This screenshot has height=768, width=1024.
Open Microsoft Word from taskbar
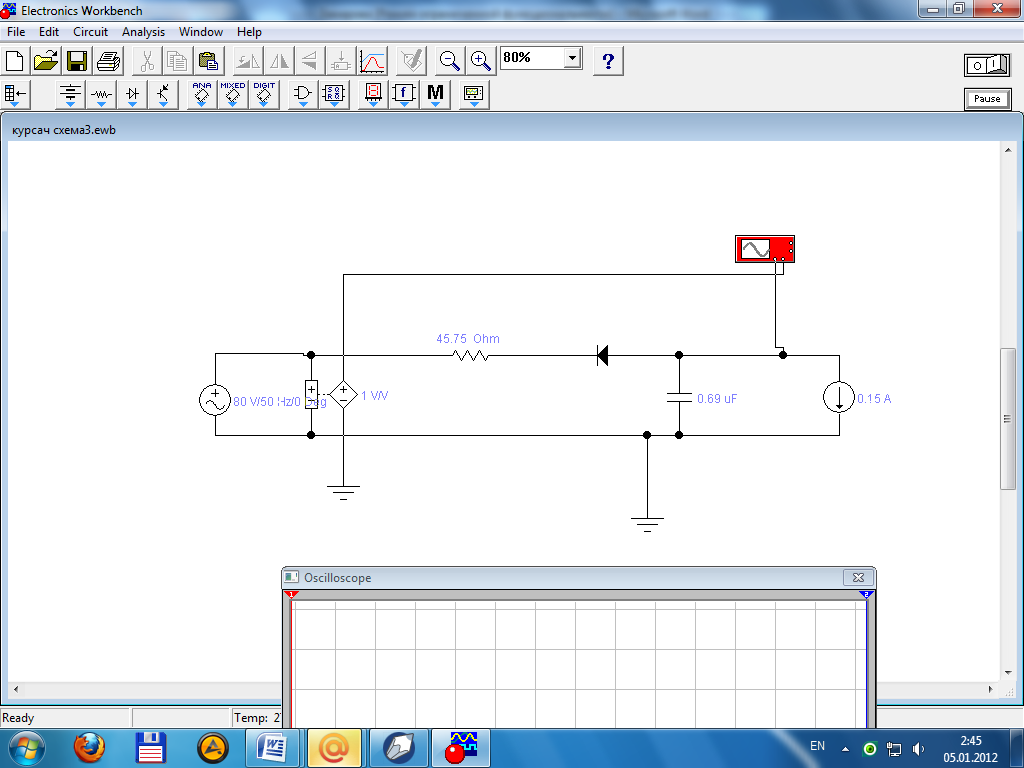(x=272, y=748)
